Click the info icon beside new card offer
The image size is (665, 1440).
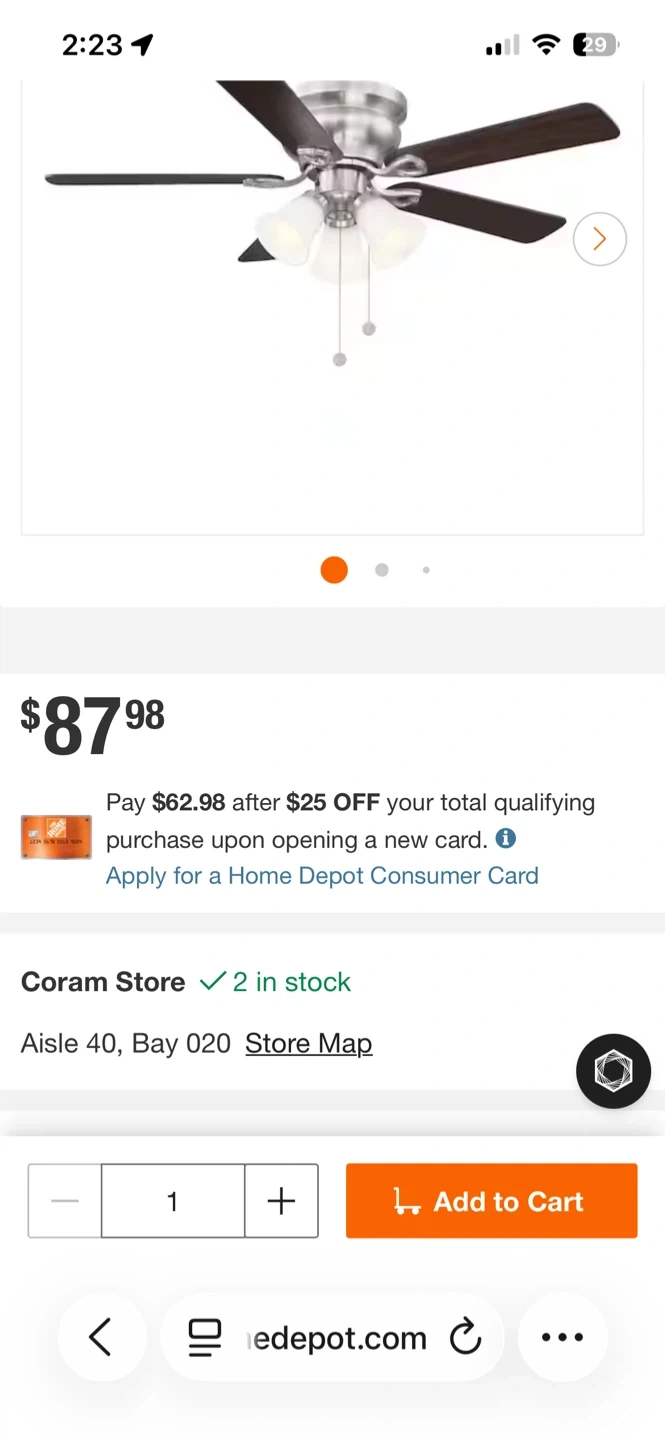(x=506, y=838)
